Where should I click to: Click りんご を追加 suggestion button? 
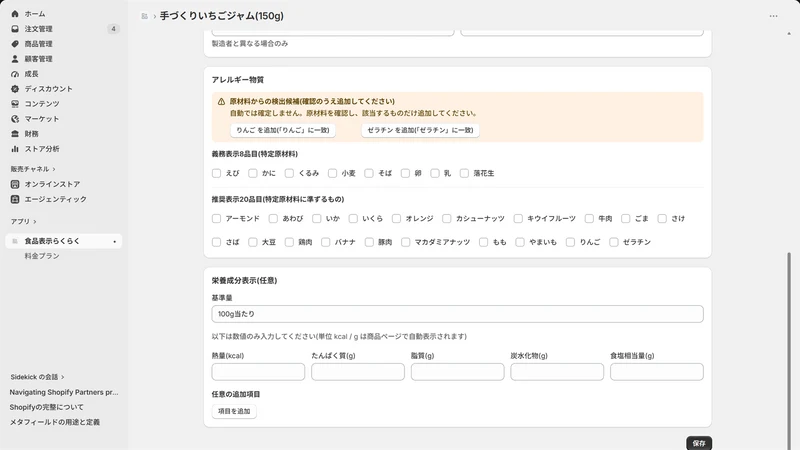click(x=283, y=131)
